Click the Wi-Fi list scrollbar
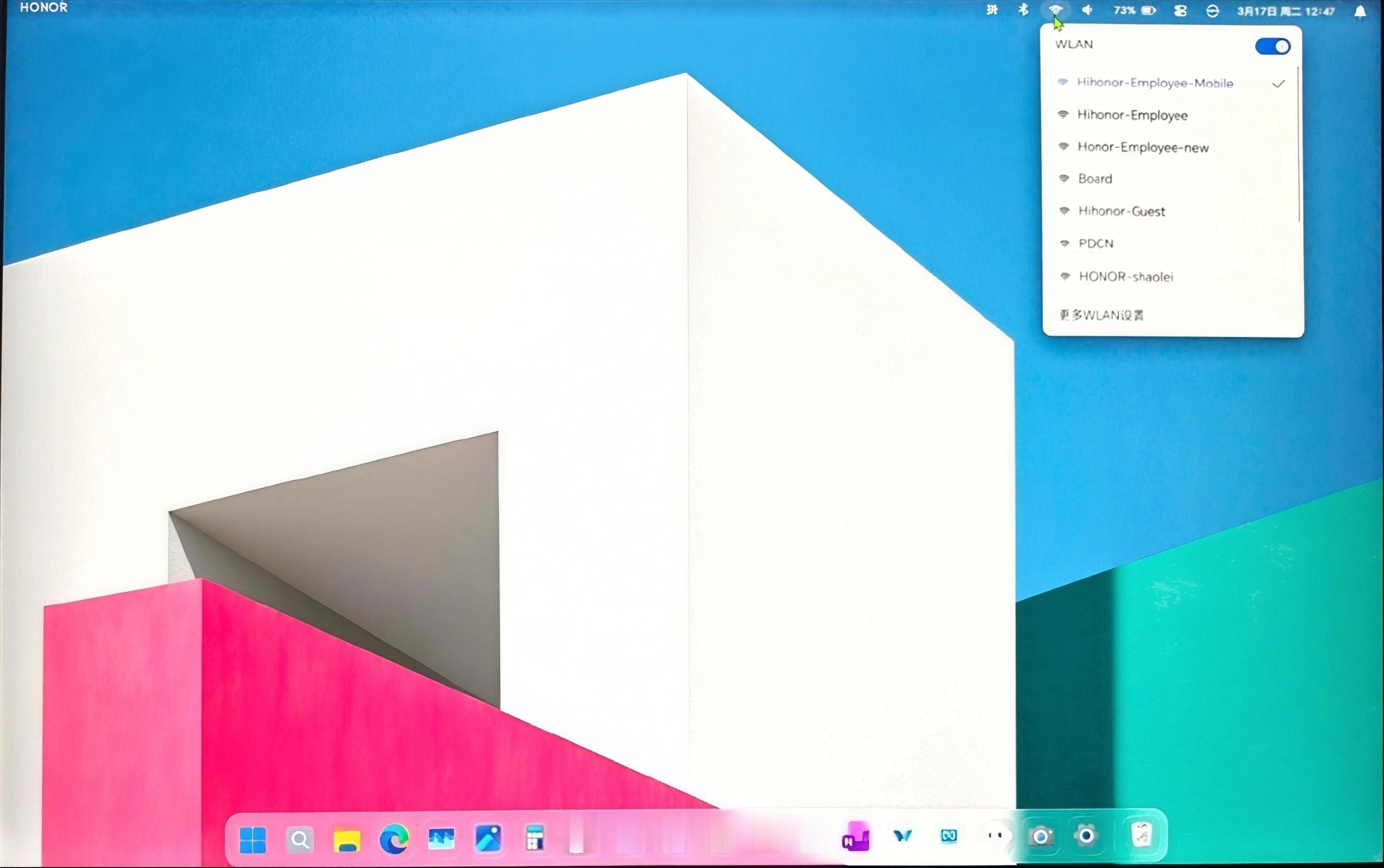Image resolution: width=1384 pixels, height=868 pixels. pyautogui.click(x=1298, y=143)
